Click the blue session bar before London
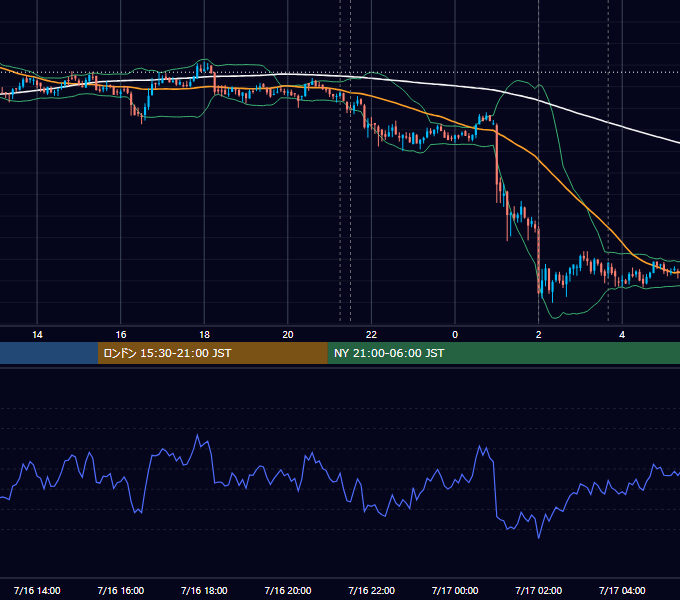Viewport: 680px width, 600px height. click(x=49, y=353)
